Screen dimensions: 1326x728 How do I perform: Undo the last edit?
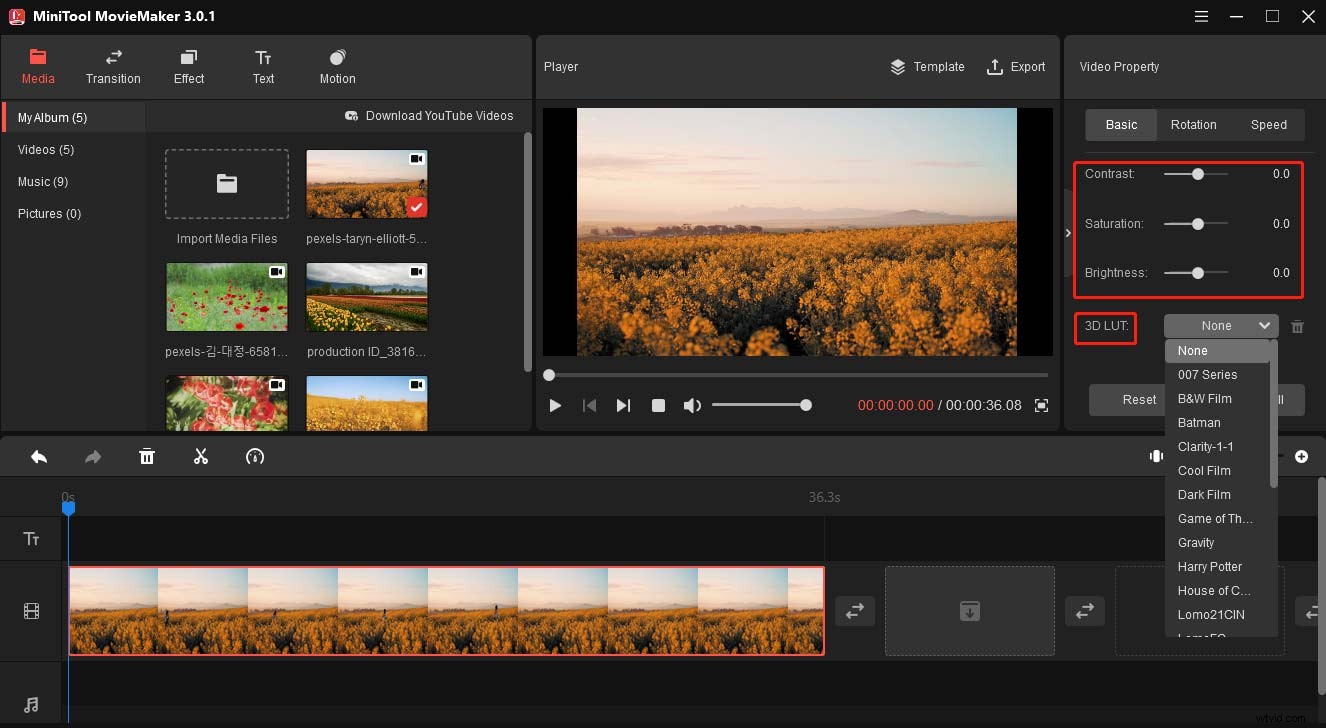point(39,456)
